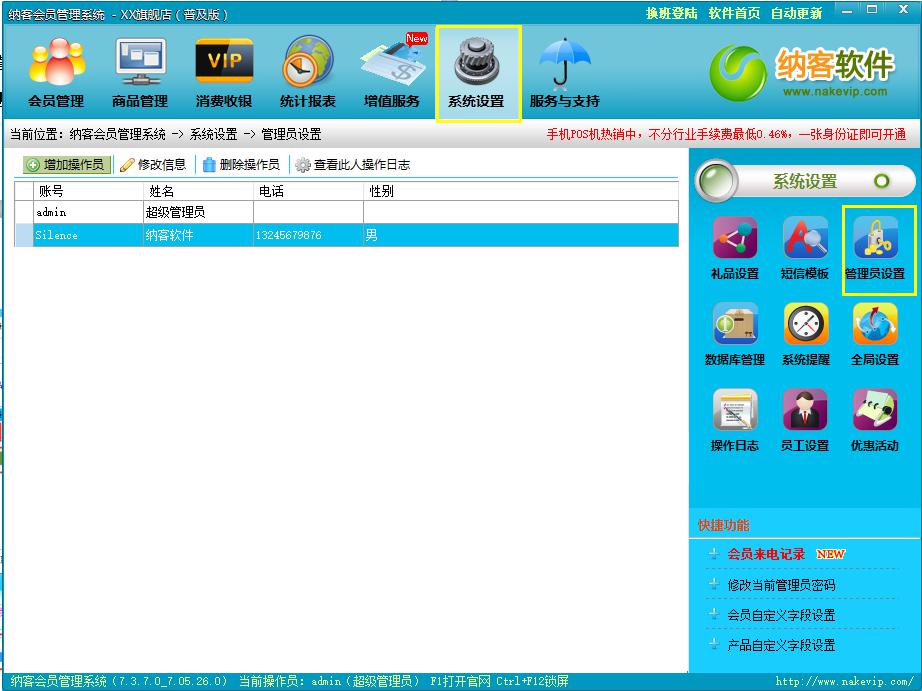This screenshot has height=691, width=922.
Task: Open 消费收银 VIP cashier module
Action: [224, 72]
